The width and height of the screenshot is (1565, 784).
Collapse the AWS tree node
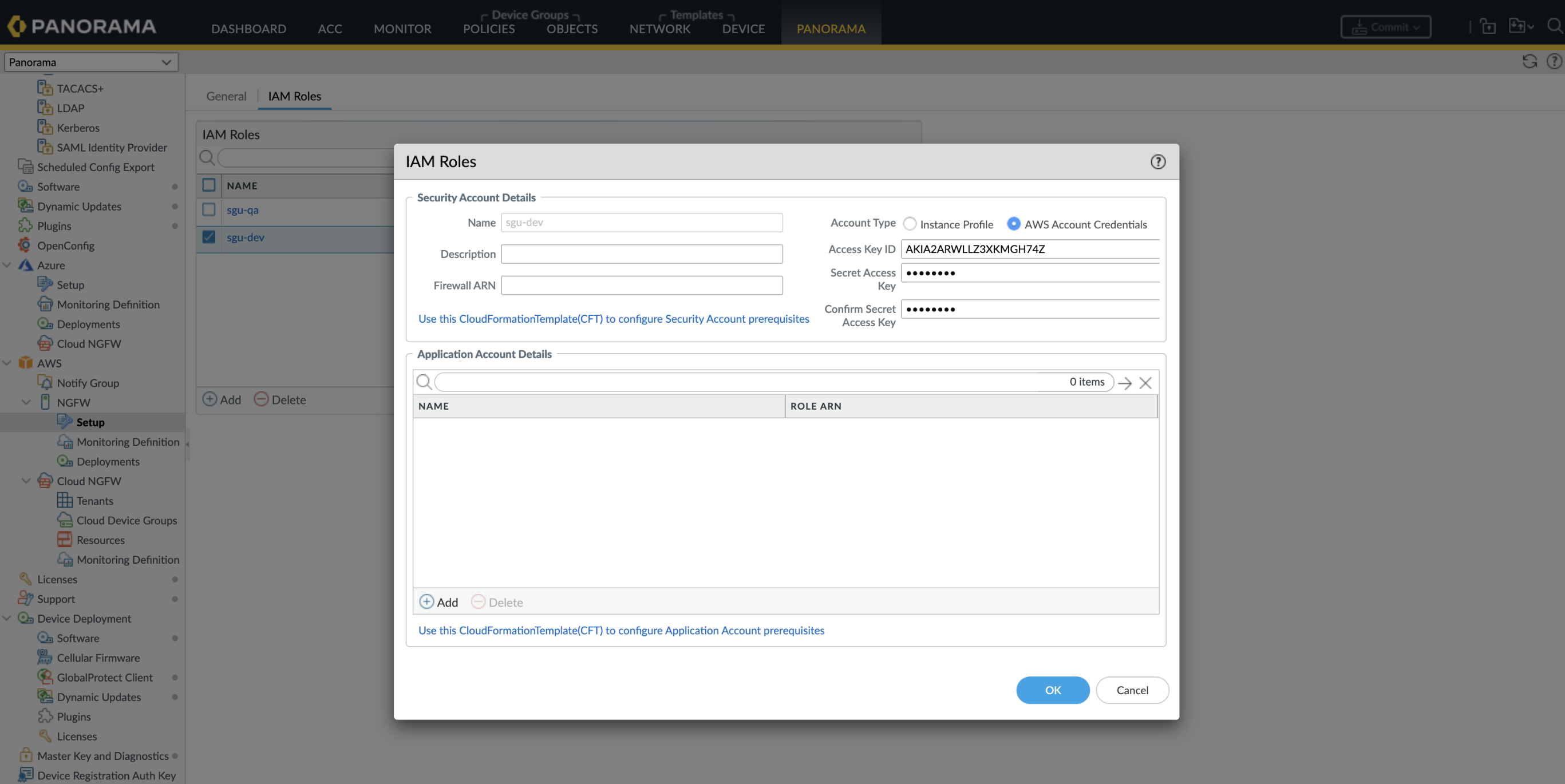7,363
